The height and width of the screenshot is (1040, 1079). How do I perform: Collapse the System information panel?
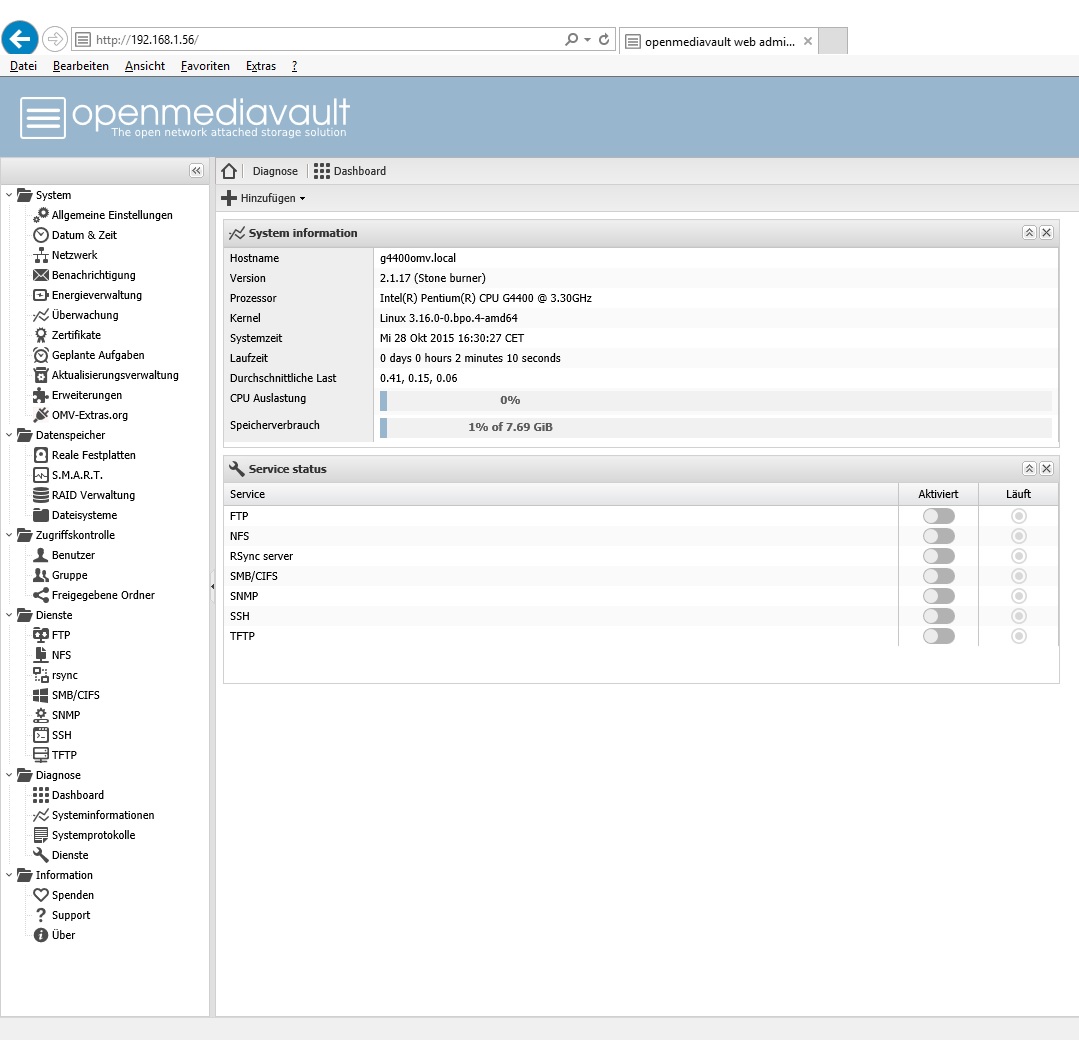[1029, 233]
